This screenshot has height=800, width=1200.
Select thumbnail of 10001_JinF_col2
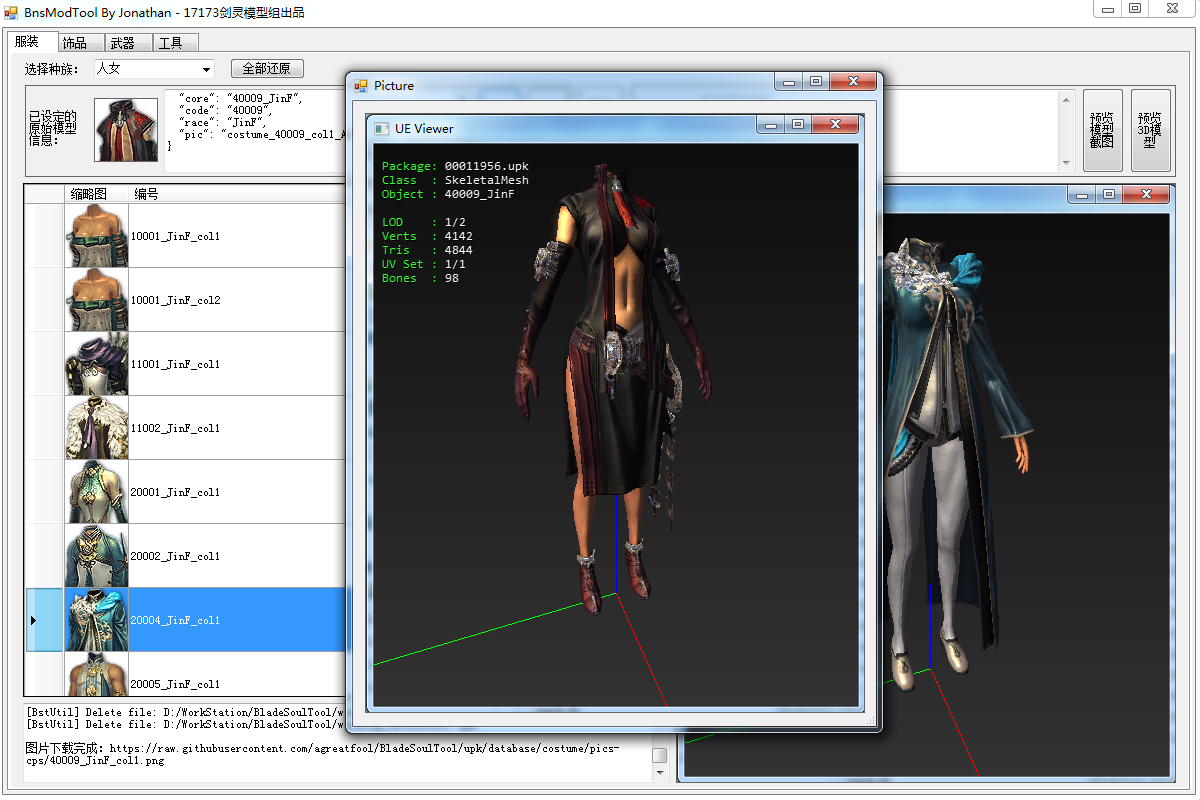[x=97, y=300]
